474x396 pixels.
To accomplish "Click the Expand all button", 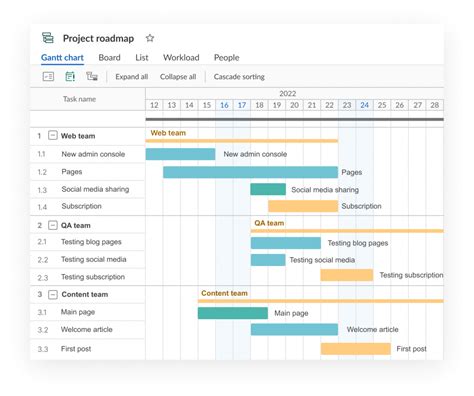I will [132, 77].
